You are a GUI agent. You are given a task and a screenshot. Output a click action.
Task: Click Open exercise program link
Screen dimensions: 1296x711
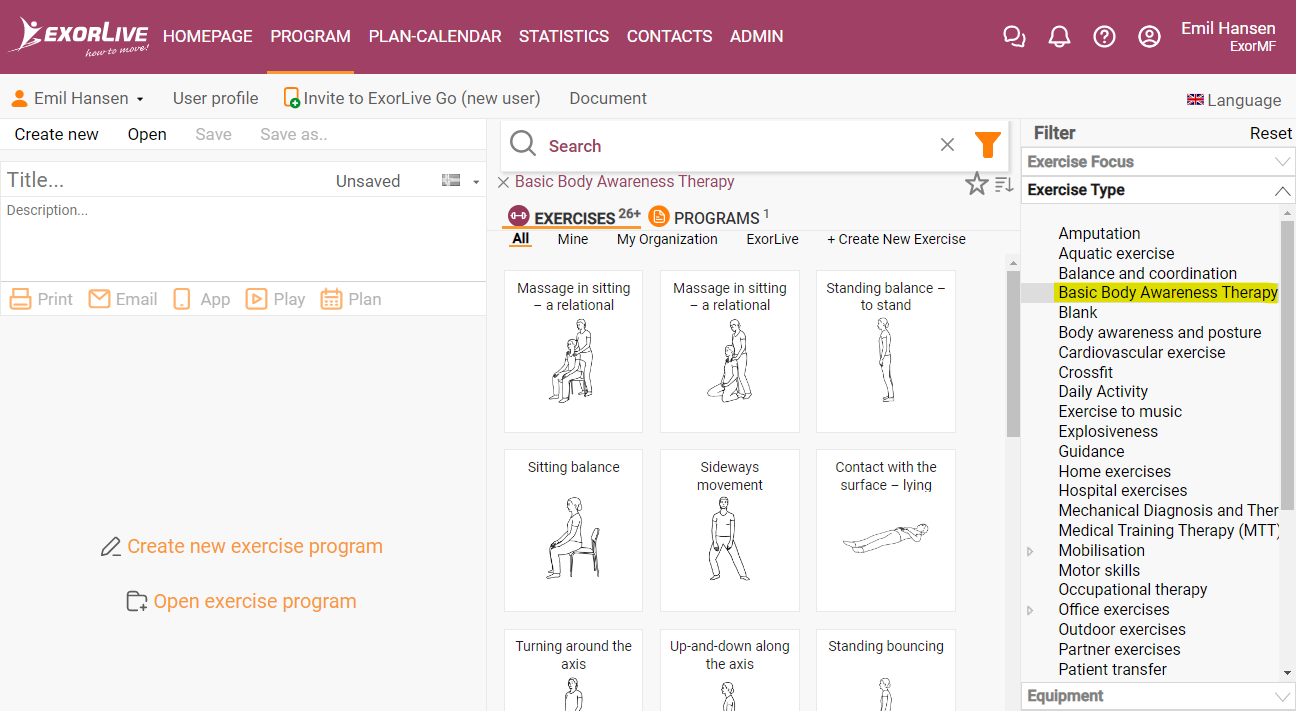click(x=242, y=601)
